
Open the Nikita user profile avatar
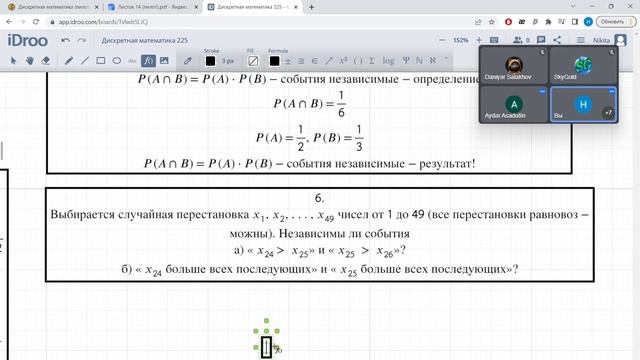620,40
